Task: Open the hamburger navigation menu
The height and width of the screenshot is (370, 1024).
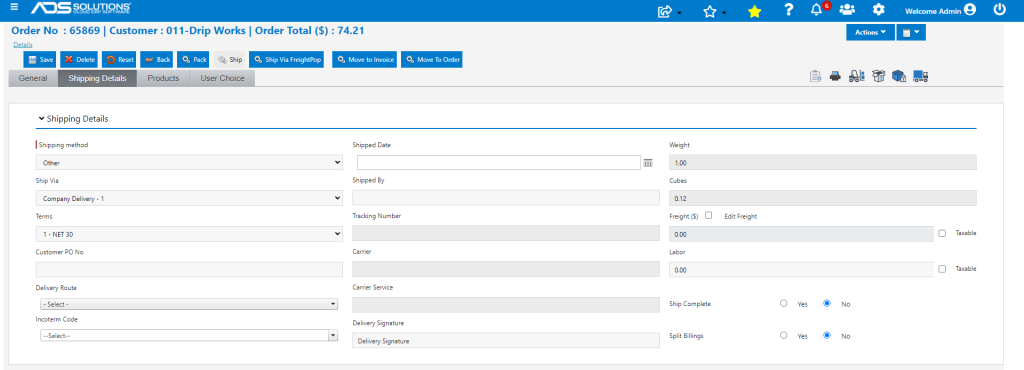Action: coord(14,7)
